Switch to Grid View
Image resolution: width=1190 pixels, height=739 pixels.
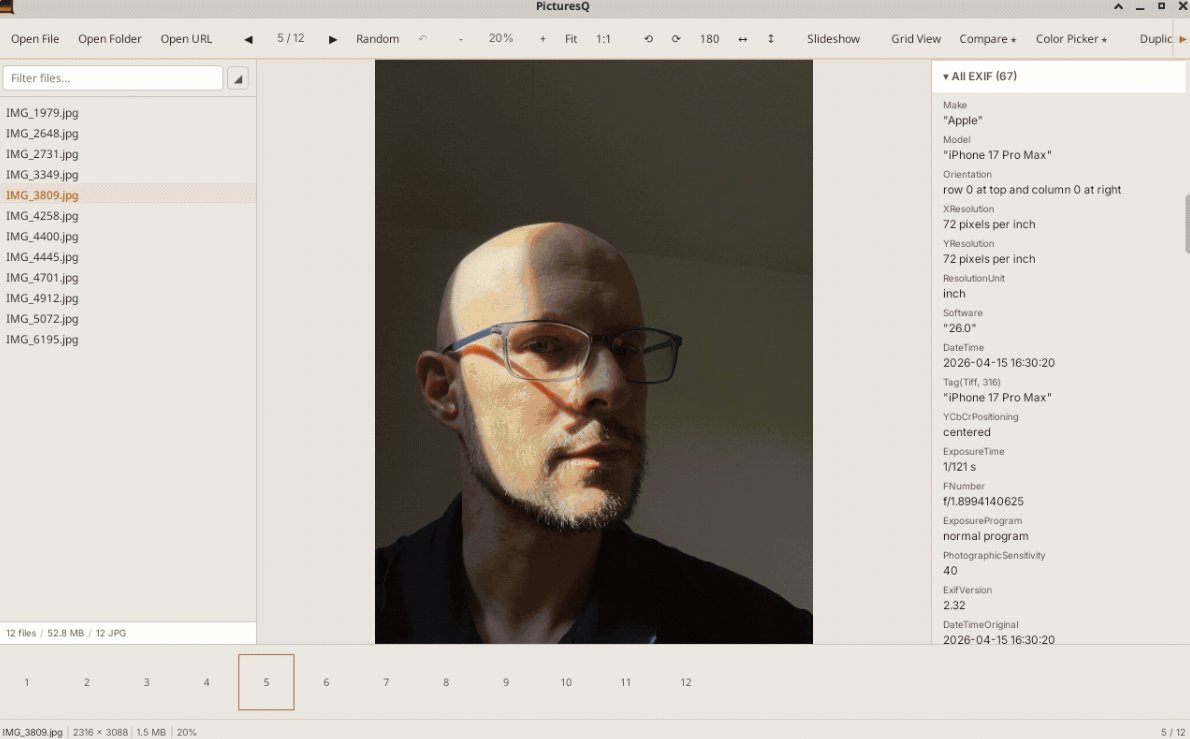click(x=915, y=39)
